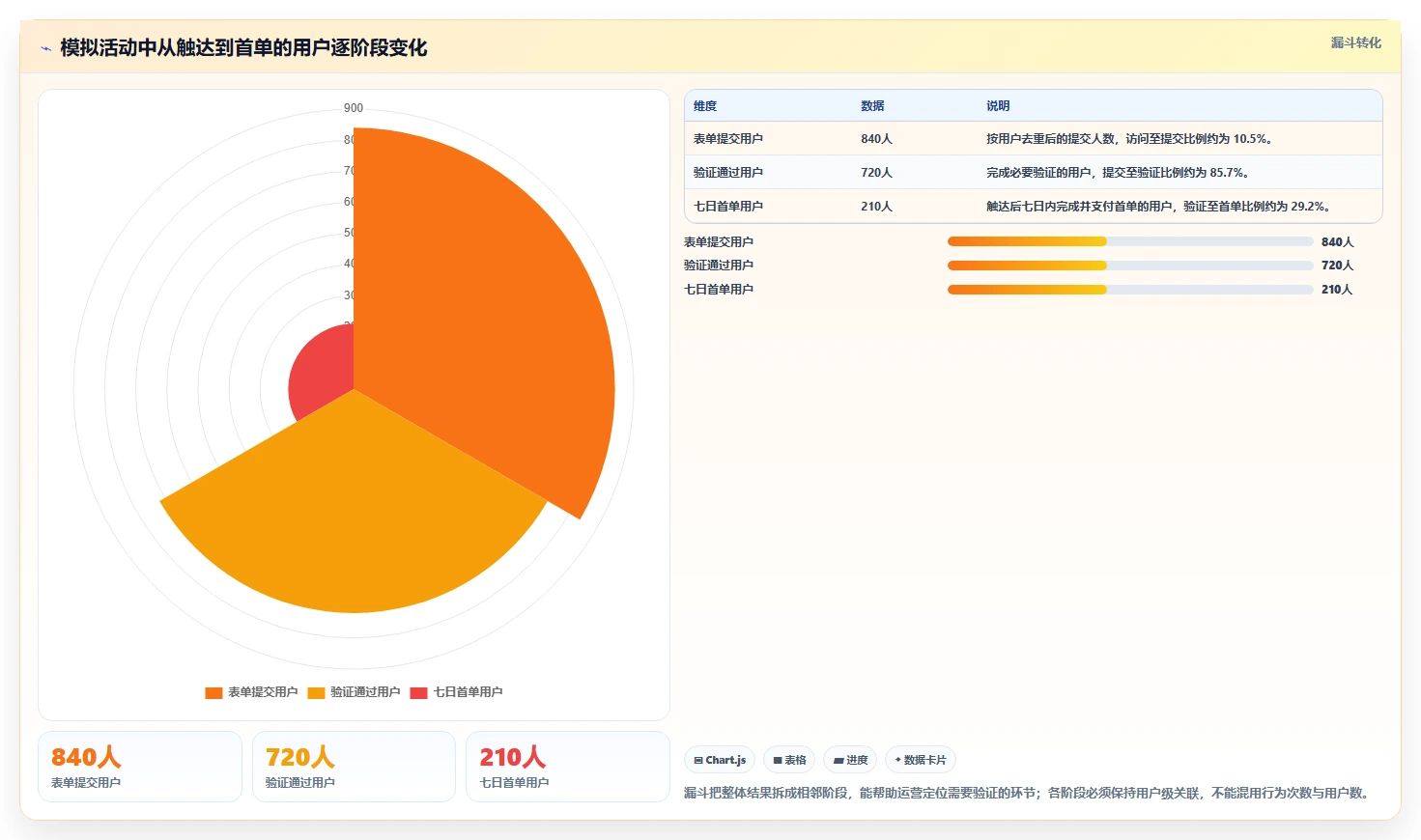The height and width of the screenshot is (840, 1421).
Task: Toggle the 验证通过用户 legend item
Action: 354,692
